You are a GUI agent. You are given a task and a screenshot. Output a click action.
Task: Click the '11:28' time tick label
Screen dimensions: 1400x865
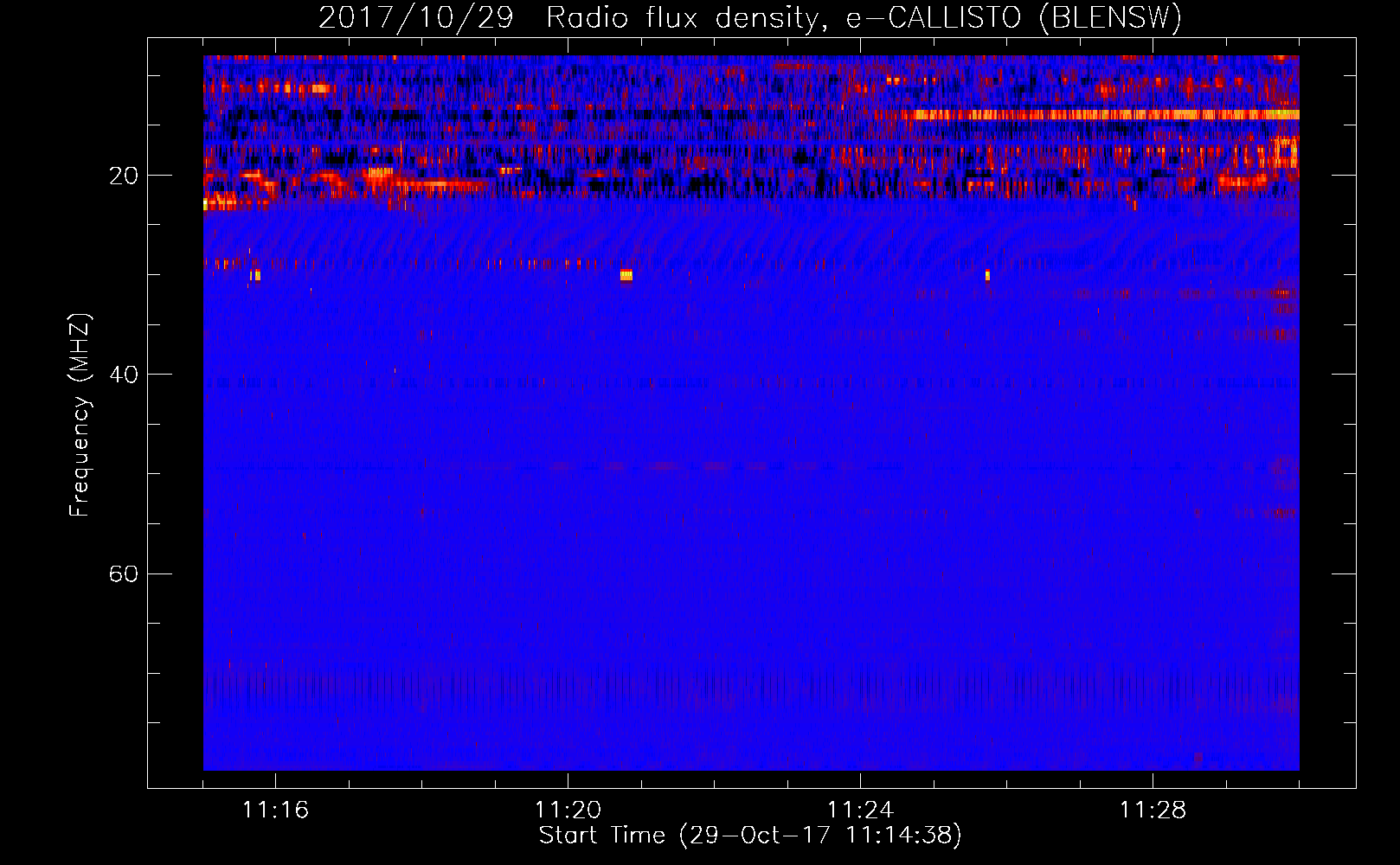click(1153, 810)
